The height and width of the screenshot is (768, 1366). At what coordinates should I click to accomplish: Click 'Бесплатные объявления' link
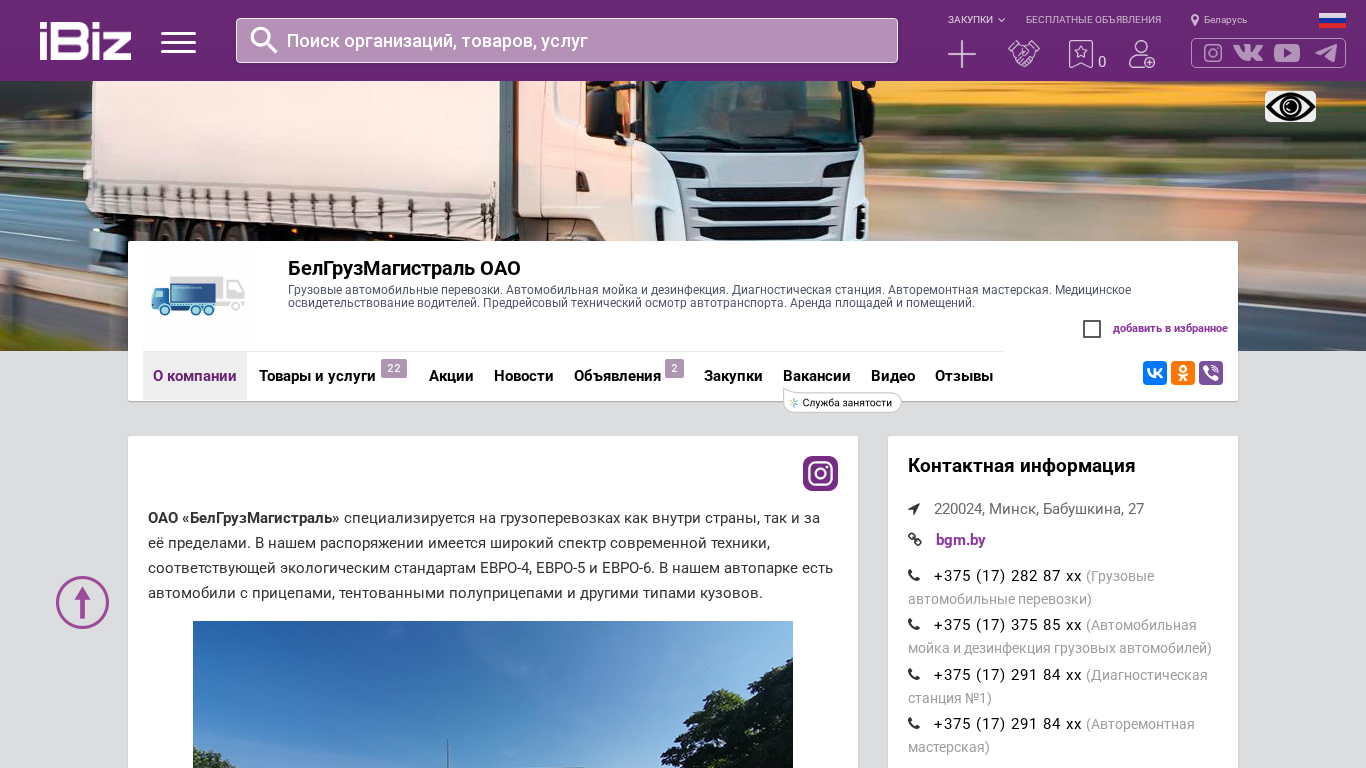[x=1093, y=20]
